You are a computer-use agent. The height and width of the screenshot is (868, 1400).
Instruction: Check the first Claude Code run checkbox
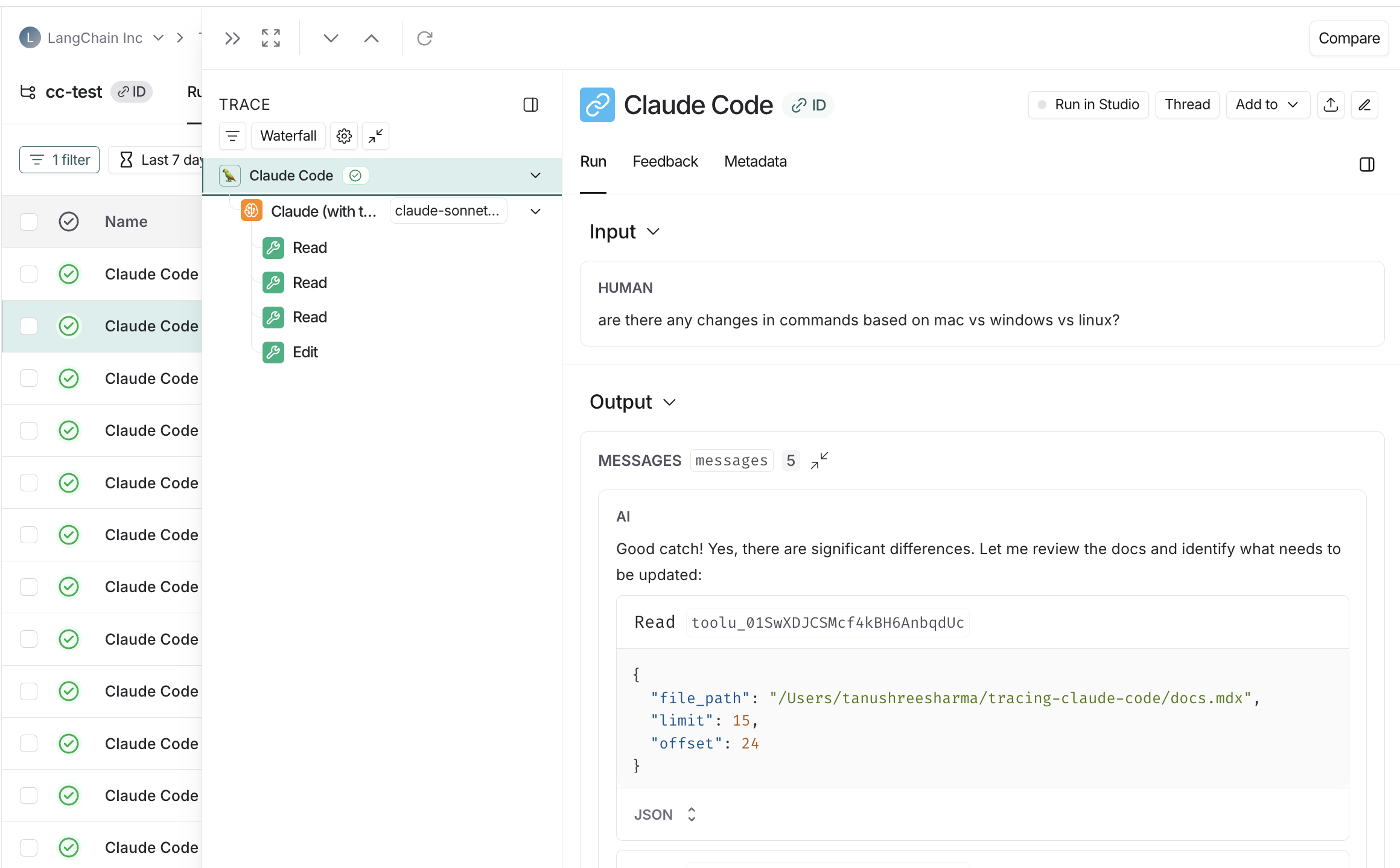(x=28, y=274)
